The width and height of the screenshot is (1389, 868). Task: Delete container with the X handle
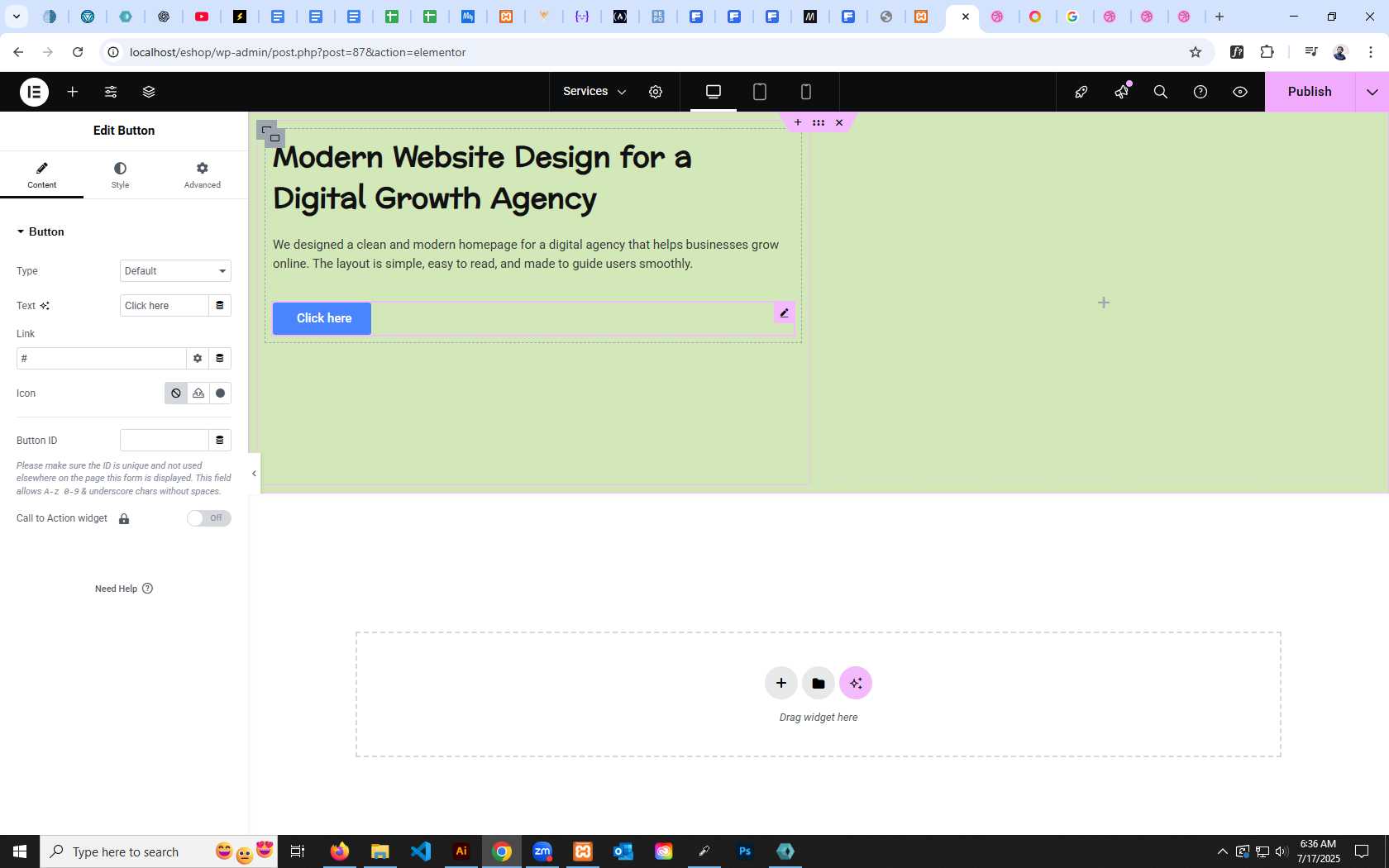click(x=839, y=122)
